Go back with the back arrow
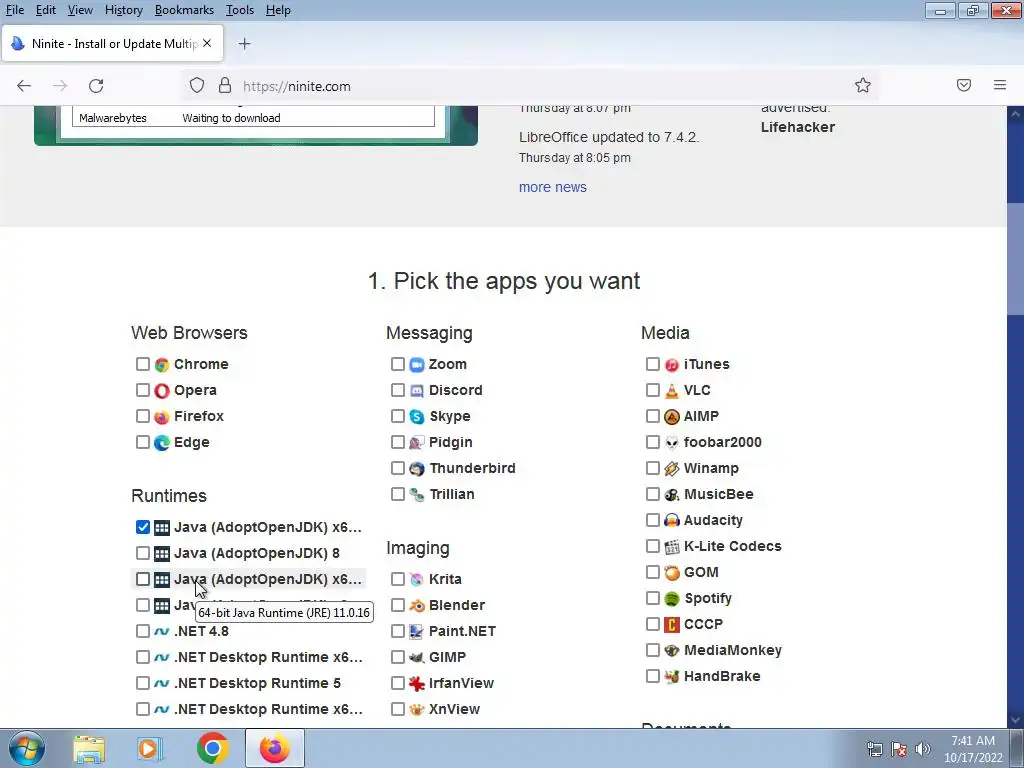Screen dimensions: 1024x768 [x=24, y=86]
